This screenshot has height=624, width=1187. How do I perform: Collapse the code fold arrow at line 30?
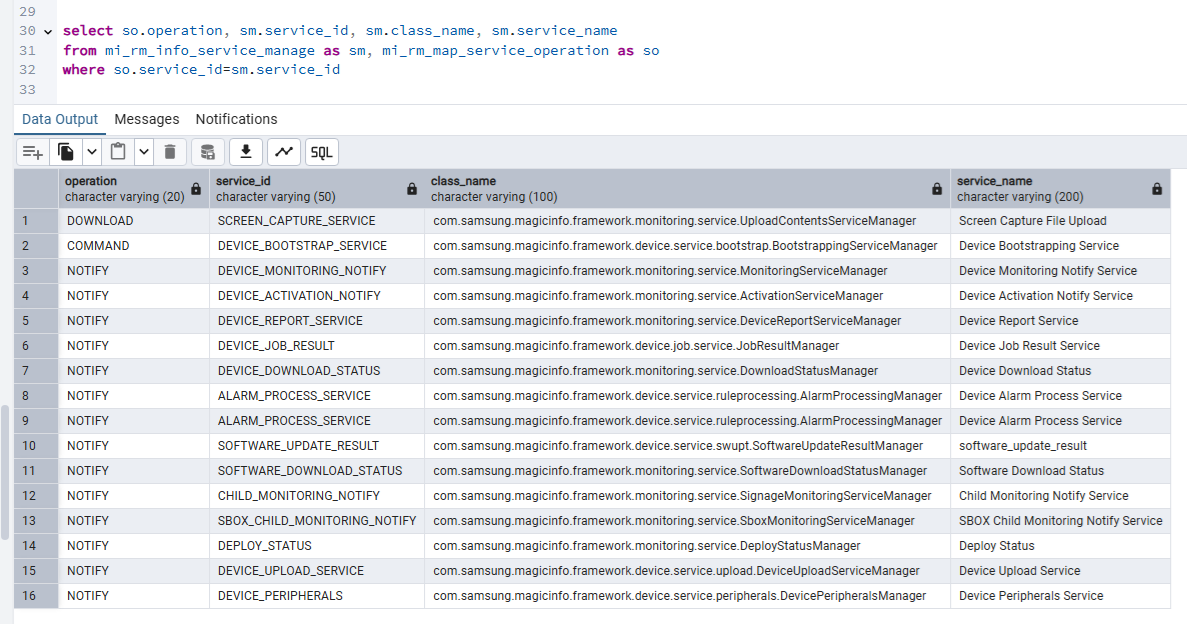point(48,31)
